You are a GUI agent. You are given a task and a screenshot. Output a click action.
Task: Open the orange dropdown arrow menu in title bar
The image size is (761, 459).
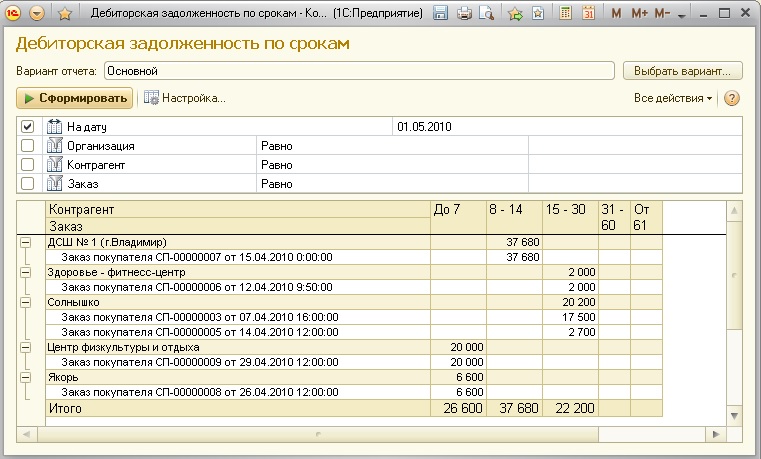[37, 13]
